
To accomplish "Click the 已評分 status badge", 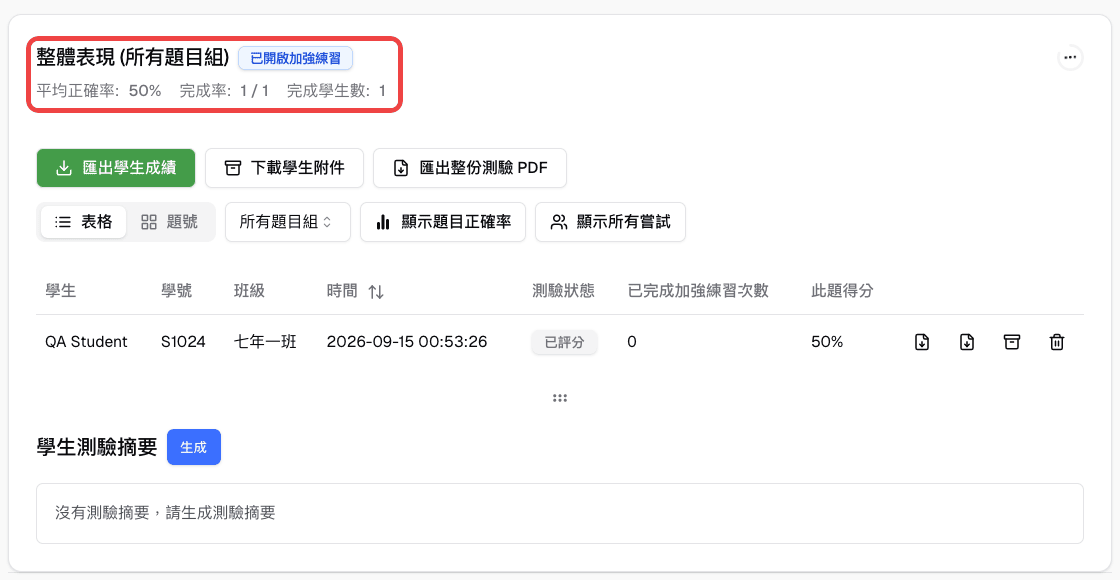I will coord(564,342).
